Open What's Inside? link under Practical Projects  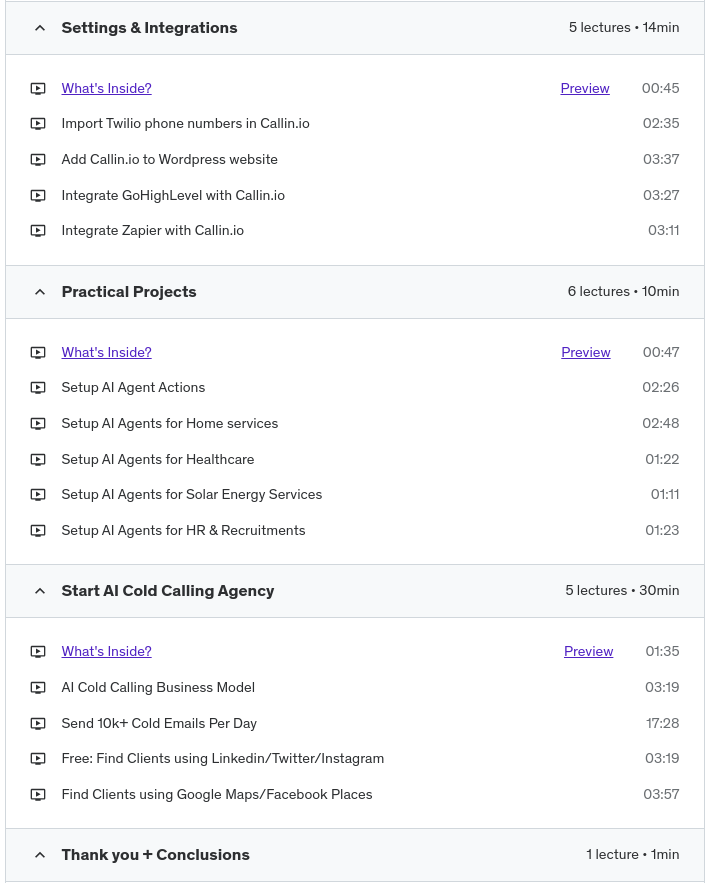pos(106,352)
